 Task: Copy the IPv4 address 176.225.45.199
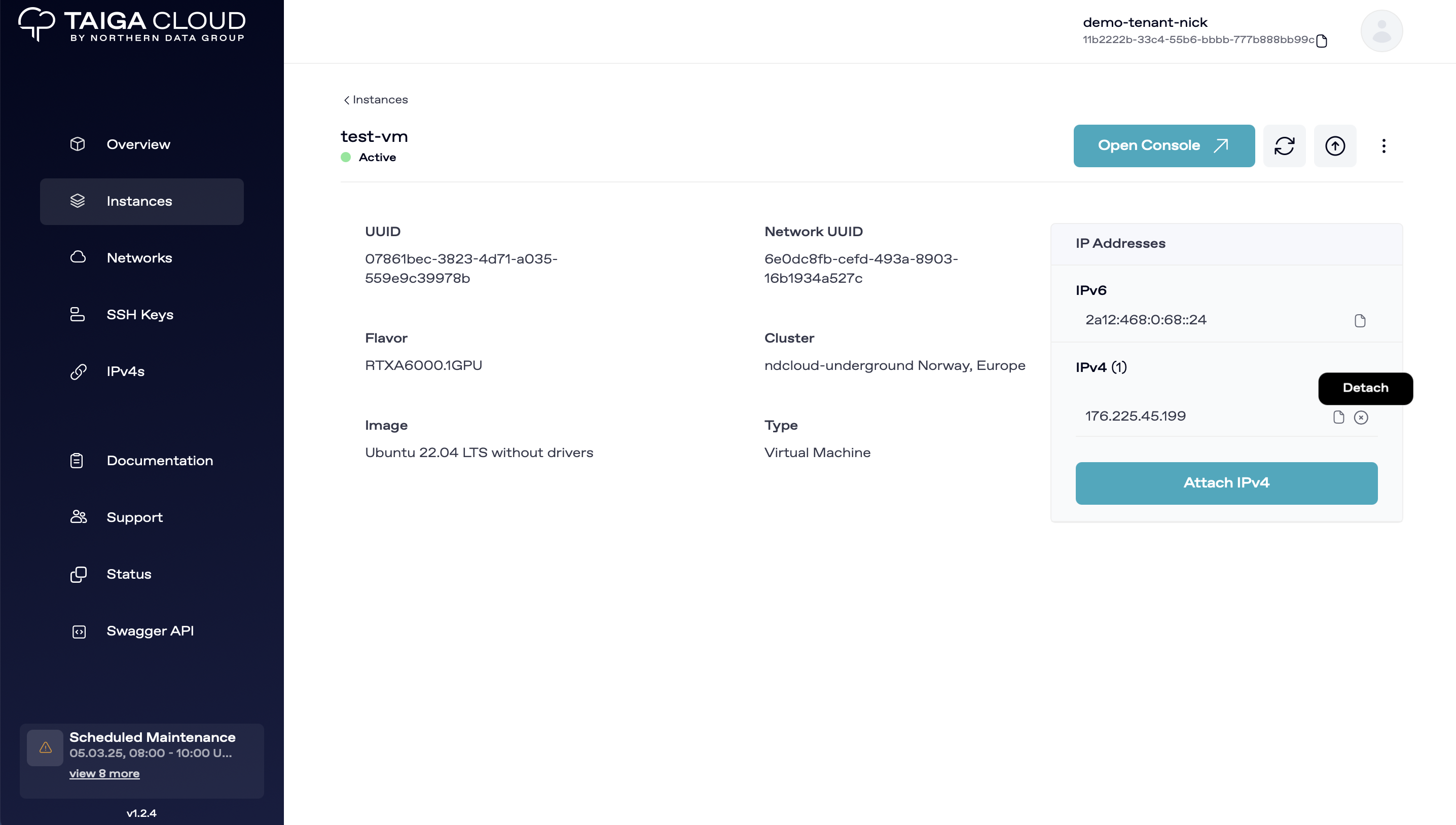(x=1339, y=417)
